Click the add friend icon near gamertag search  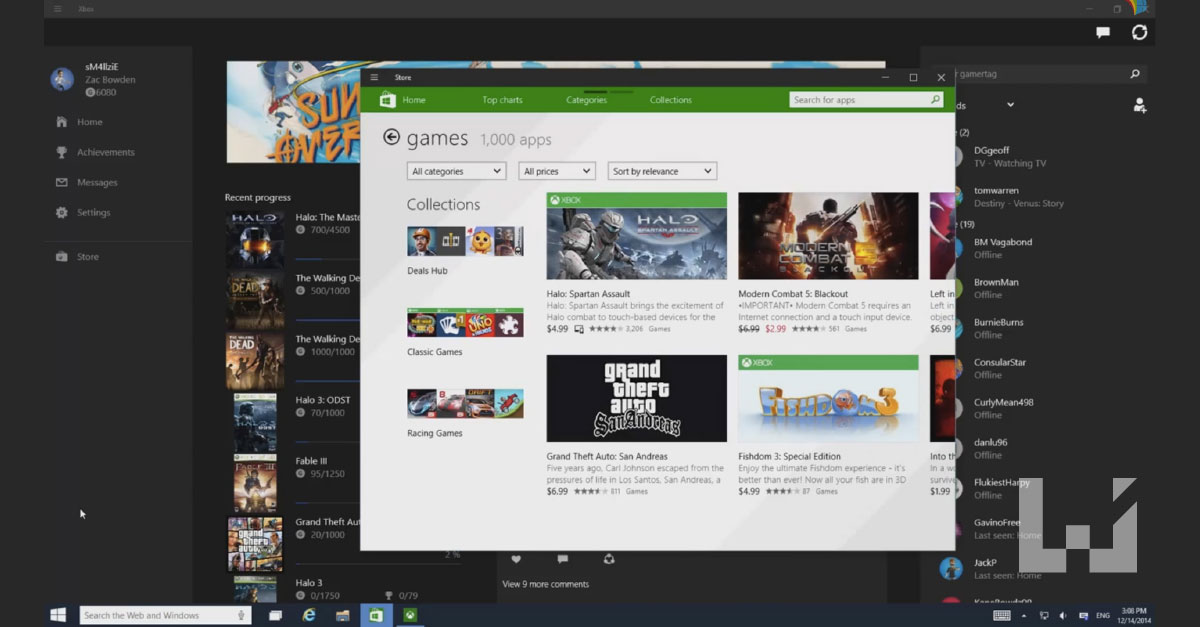[1139, 106]
